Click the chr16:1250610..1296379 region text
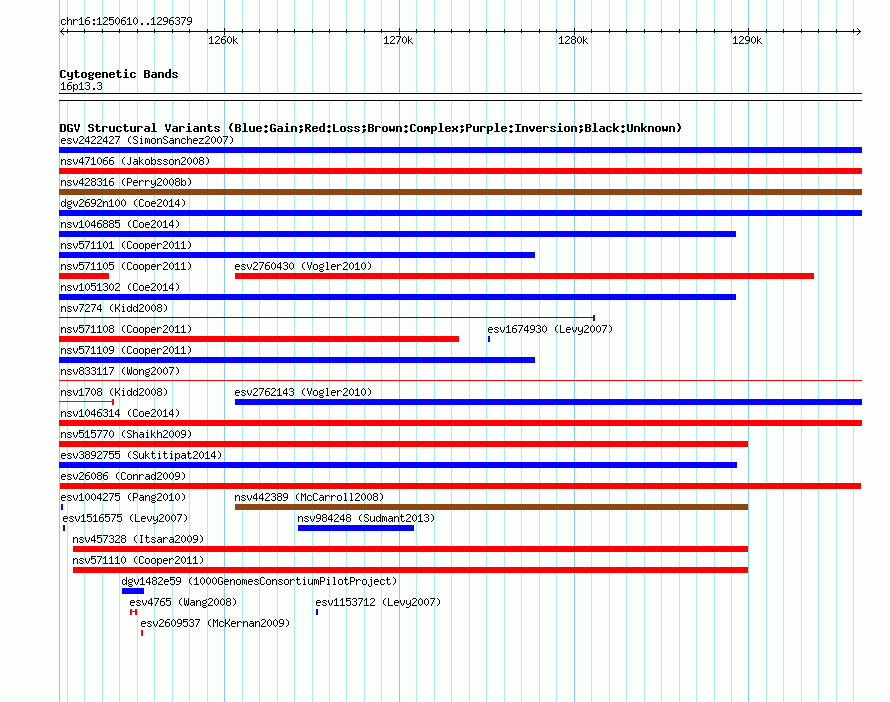890x702 pixels. pyautogui.click(x=126, y=21)
